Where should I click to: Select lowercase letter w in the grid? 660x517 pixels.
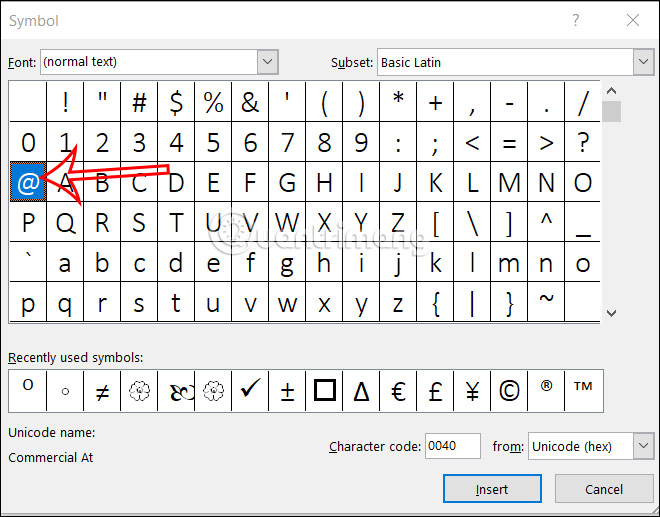tap(287, 302)
